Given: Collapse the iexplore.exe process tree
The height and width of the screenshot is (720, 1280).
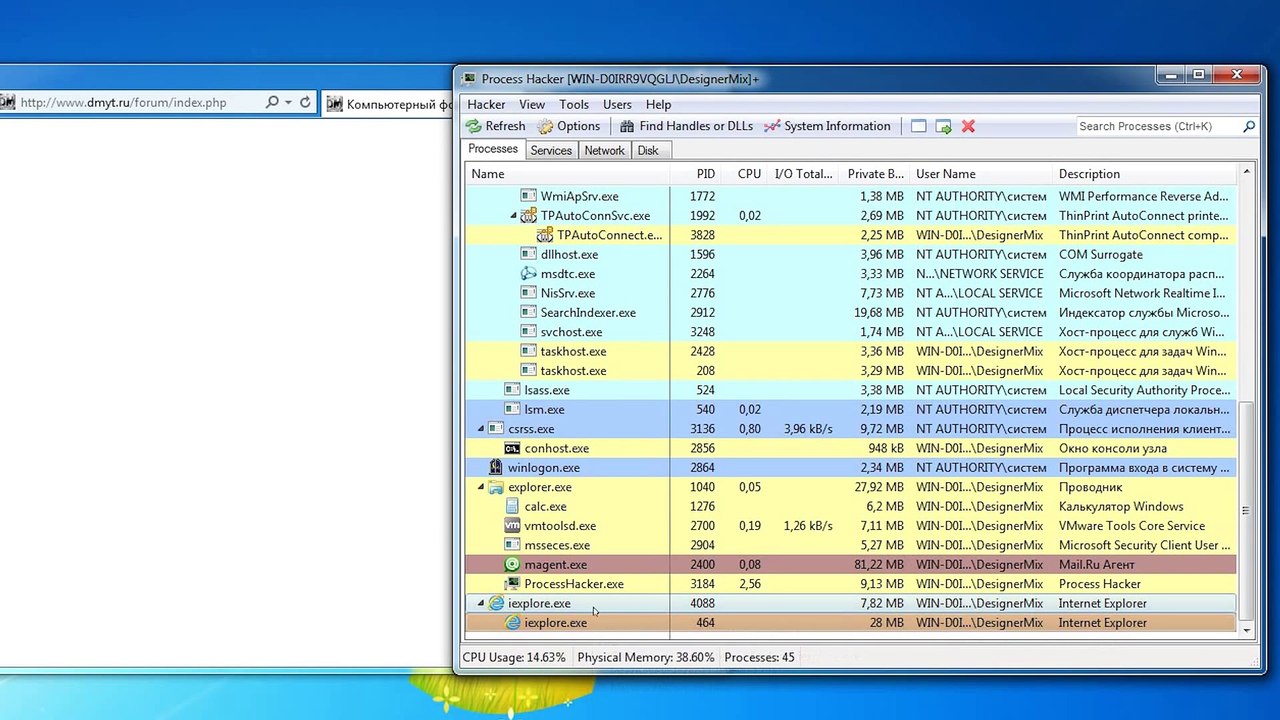Looking at the screenshot, I should [481, 603].
